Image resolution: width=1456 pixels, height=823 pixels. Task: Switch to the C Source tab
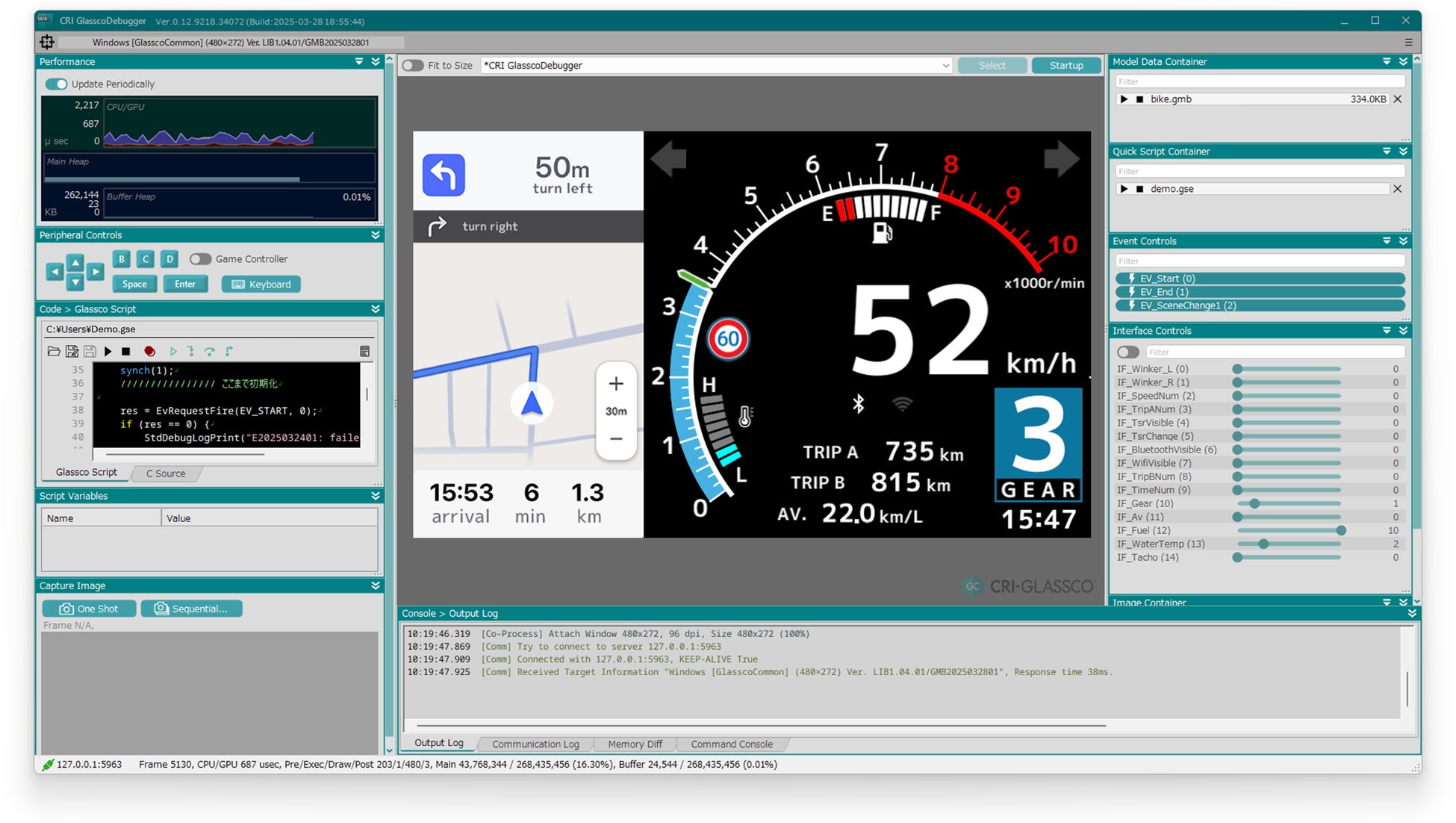(x=166, y=473)
